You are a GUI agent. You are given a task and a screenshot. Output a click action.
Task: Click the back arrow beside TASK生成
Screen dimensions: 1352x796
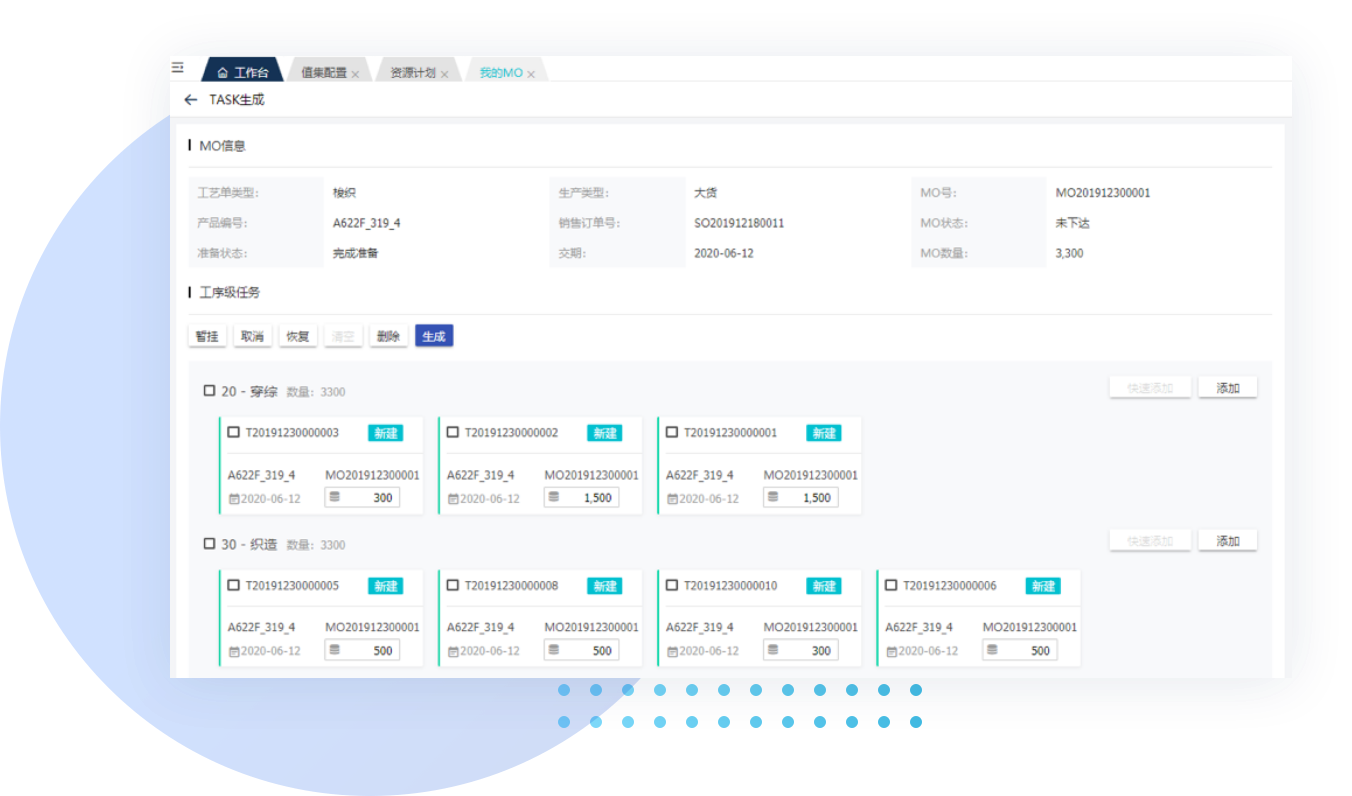(191, 100)
